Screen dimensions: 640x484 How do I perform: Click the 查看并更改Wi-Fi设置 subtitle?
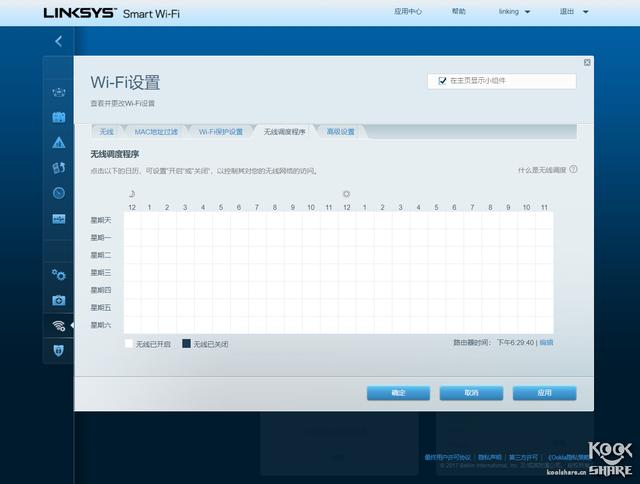click(122, 103)
